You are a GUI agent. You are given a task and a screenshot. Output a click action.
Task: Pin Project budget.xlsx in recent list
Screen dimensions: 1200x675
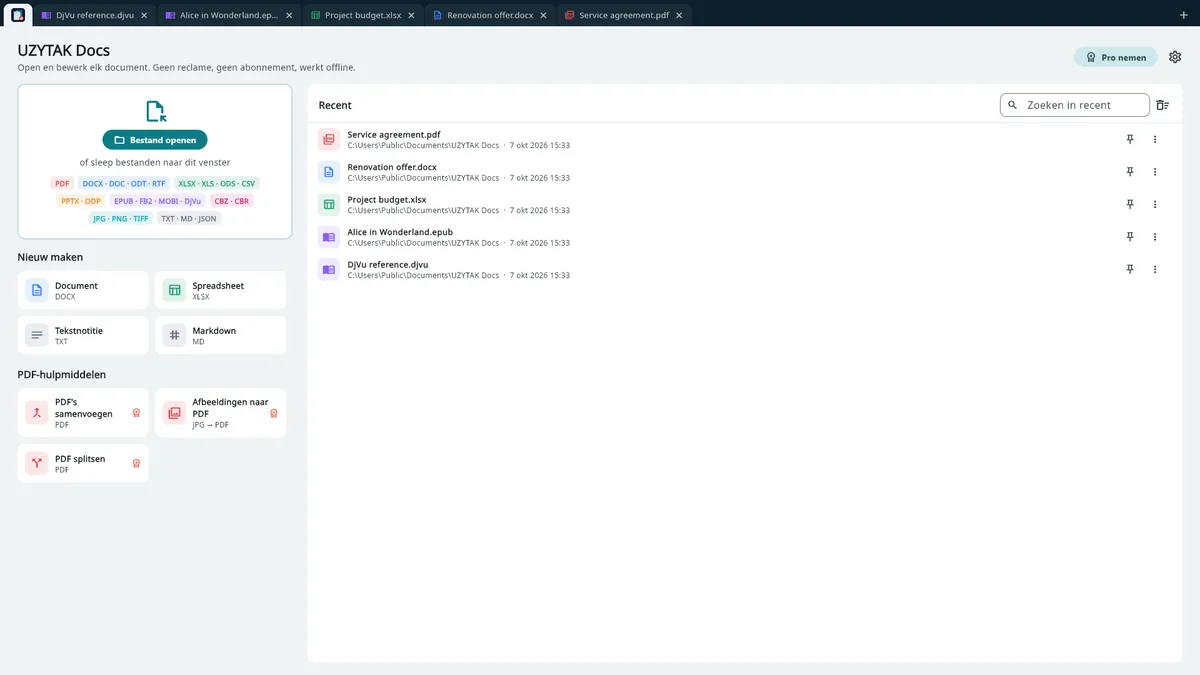[1130, 205]
